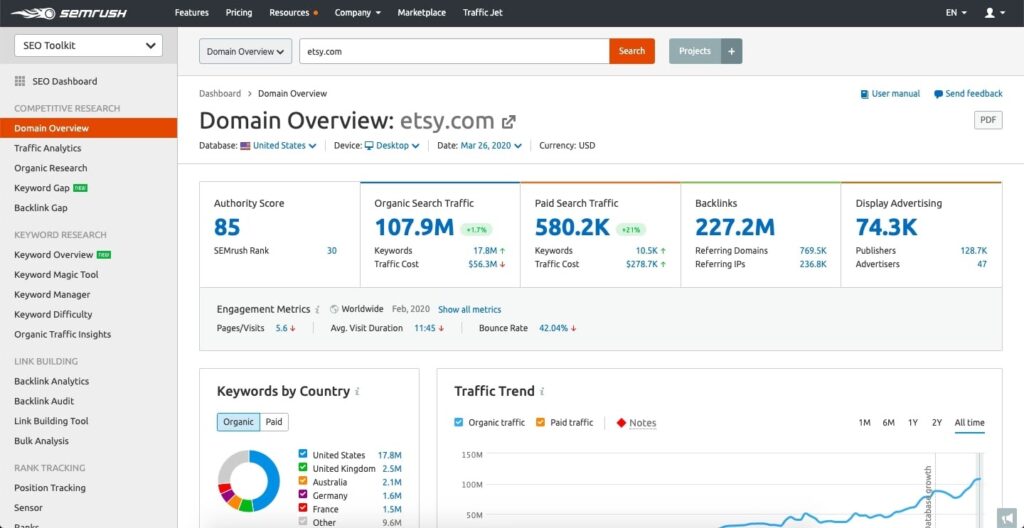Viewport: 1024px width, 528px height.
Task: Click the Dashboard breadcrumb link
Action: coord(220,93)
